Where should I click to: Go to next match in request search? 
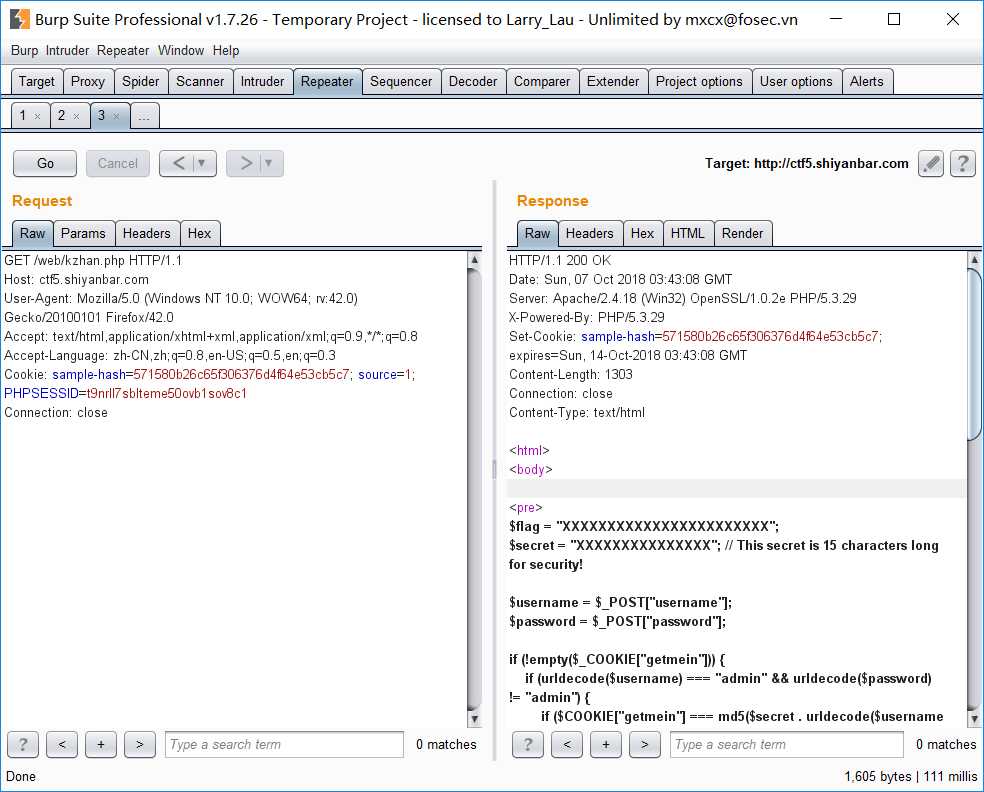(140, 744)
